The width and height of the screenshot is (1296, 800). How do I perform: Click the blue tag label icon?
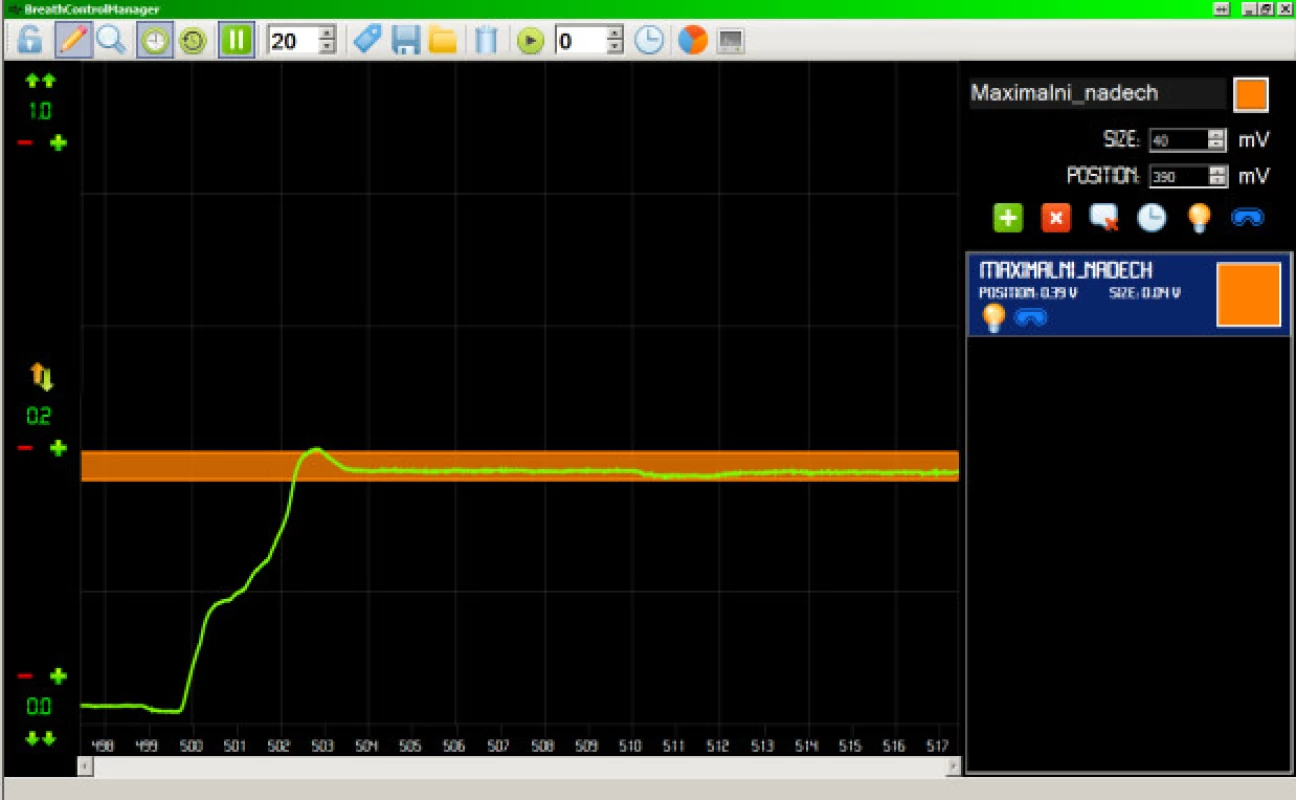click(x=367, y=40)
